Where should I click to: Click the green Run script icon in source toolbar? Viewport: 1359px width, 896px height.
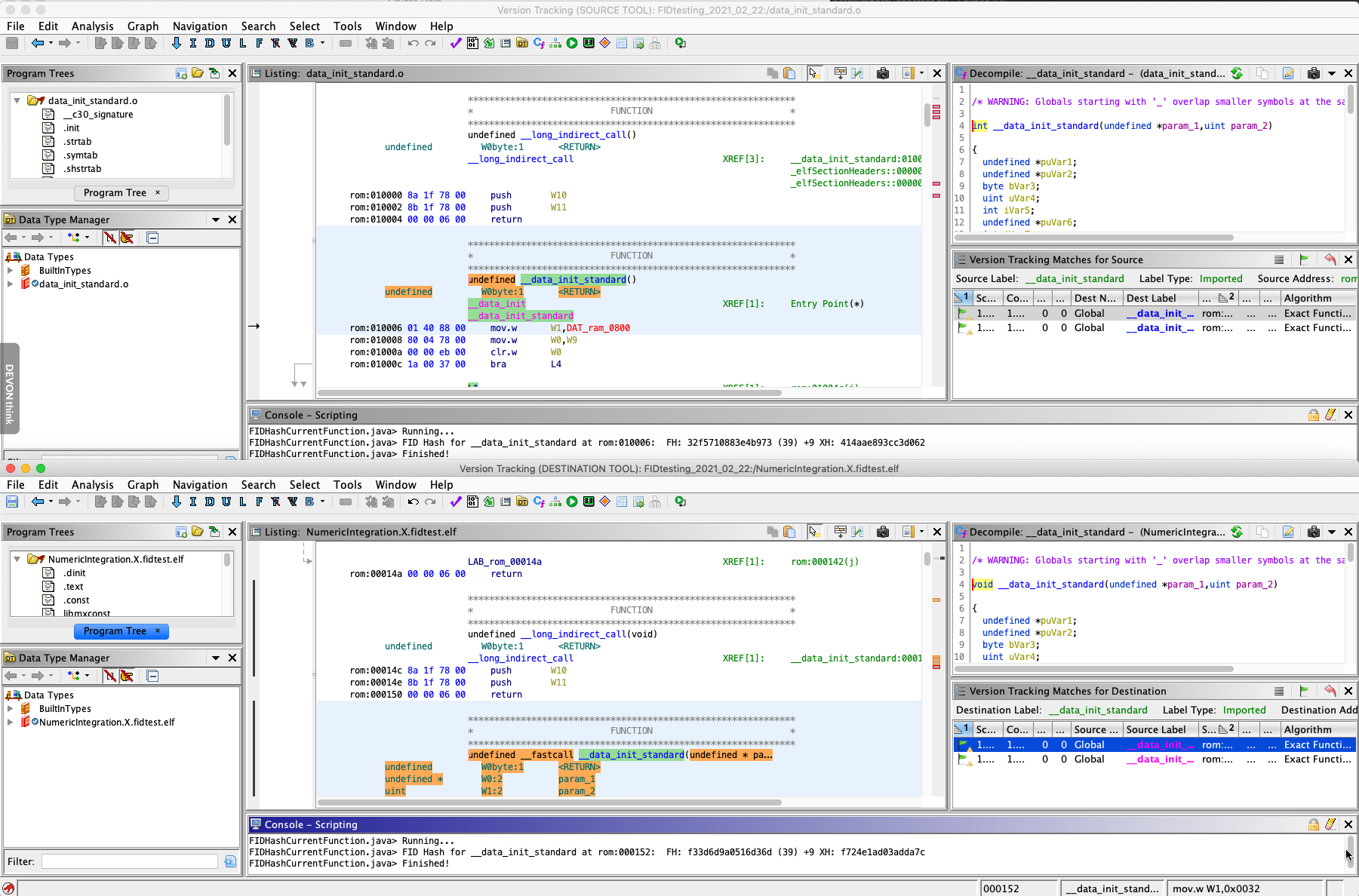tap(572, 43)
